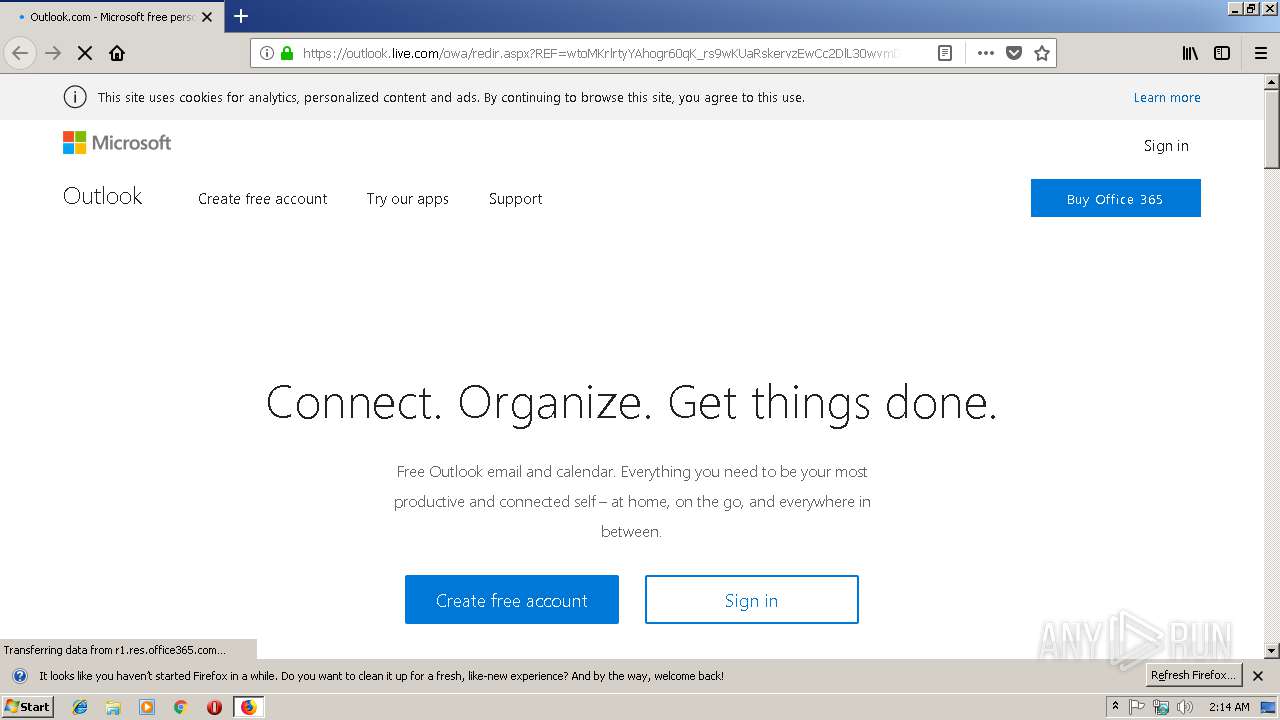
Task: Open a new tab with the plus button
Action: (x=241, y=16)
